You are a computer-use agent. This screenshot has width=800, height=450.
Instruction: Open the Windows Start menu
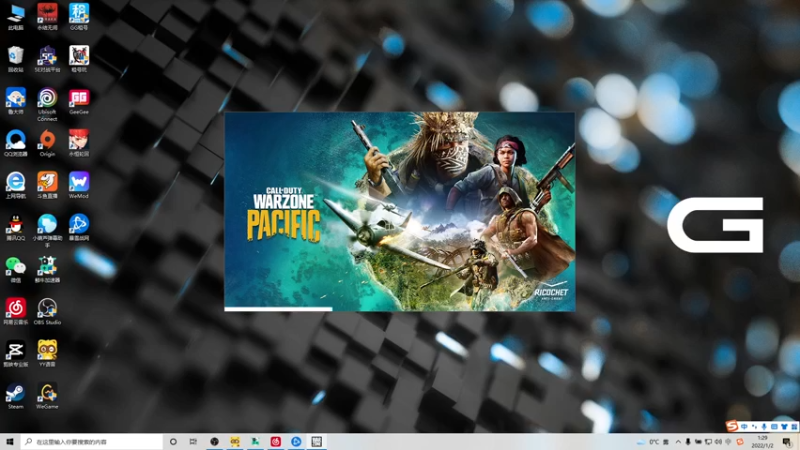point(10,442)
